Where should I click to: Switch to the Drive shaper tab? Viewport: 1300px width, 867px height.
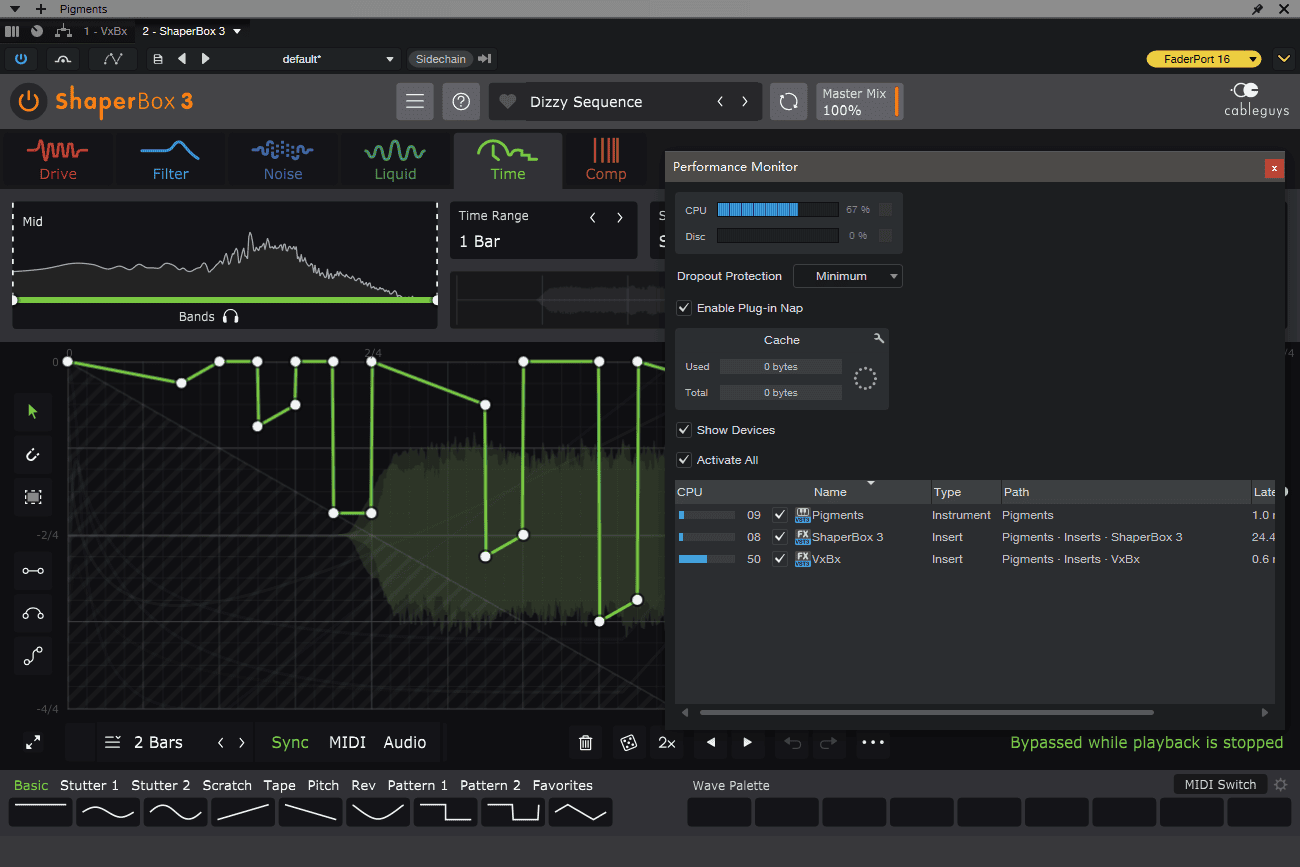click(x=58, y=160)
